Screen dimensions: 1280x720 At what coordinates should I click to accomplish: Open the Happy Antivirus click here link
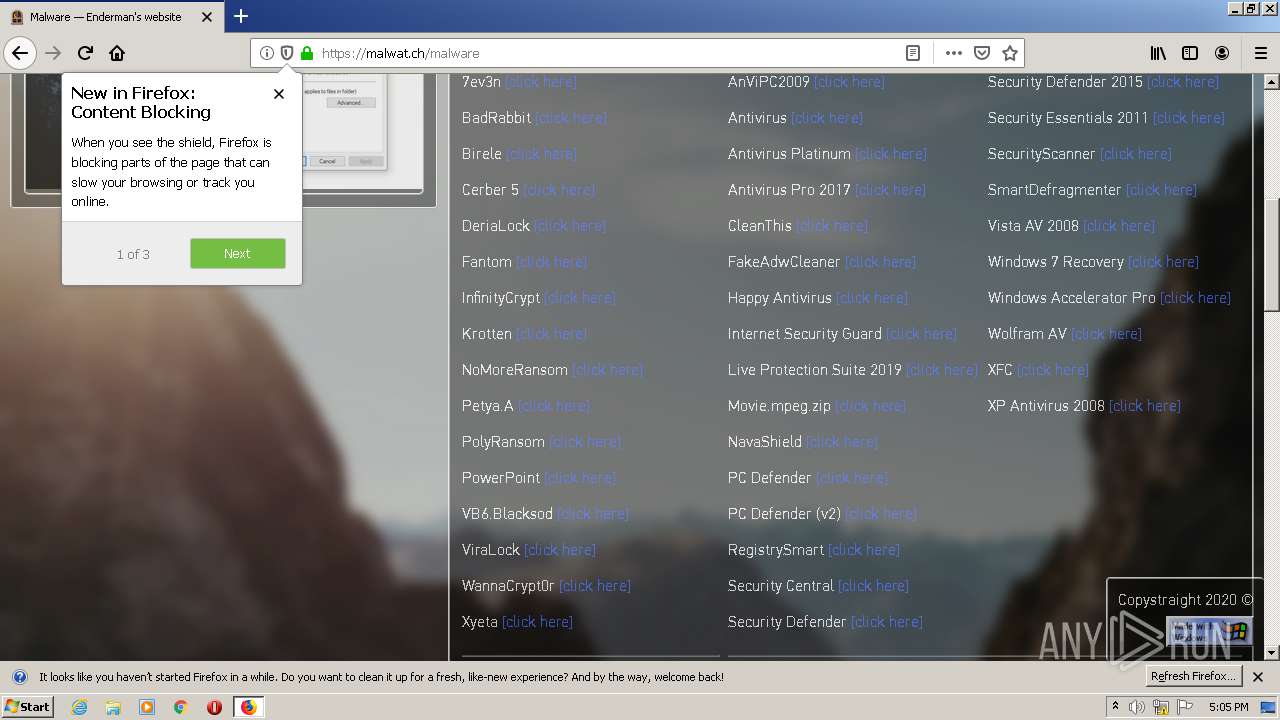tap(872, 298)
